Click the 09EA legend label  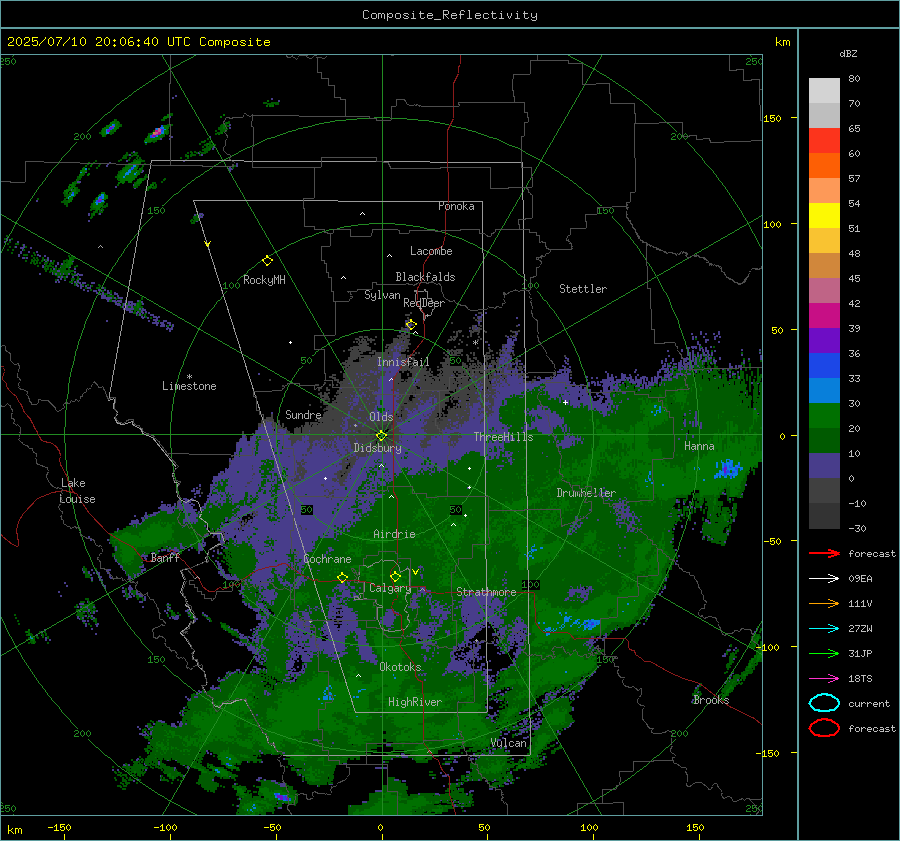[x=860, y=579]
